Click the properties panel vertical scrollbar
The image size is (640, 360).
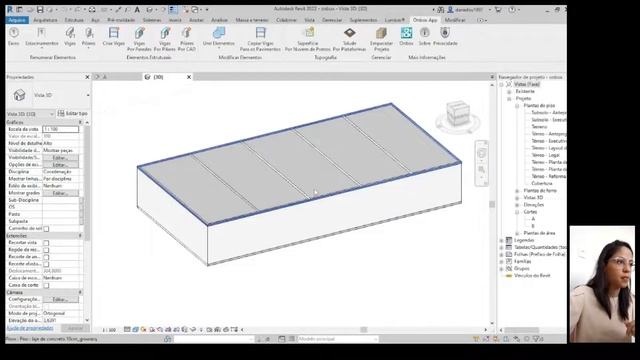tap(87, 184)
